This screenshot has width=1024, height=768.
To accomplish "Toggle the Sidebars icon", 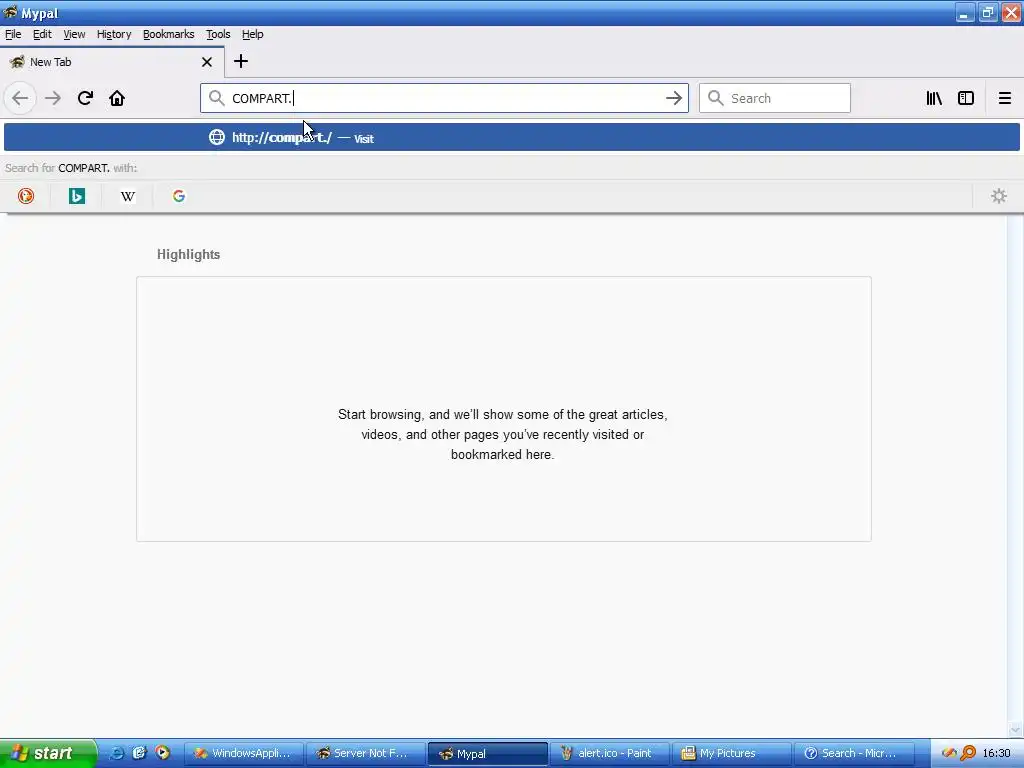I will click(966, 98).
